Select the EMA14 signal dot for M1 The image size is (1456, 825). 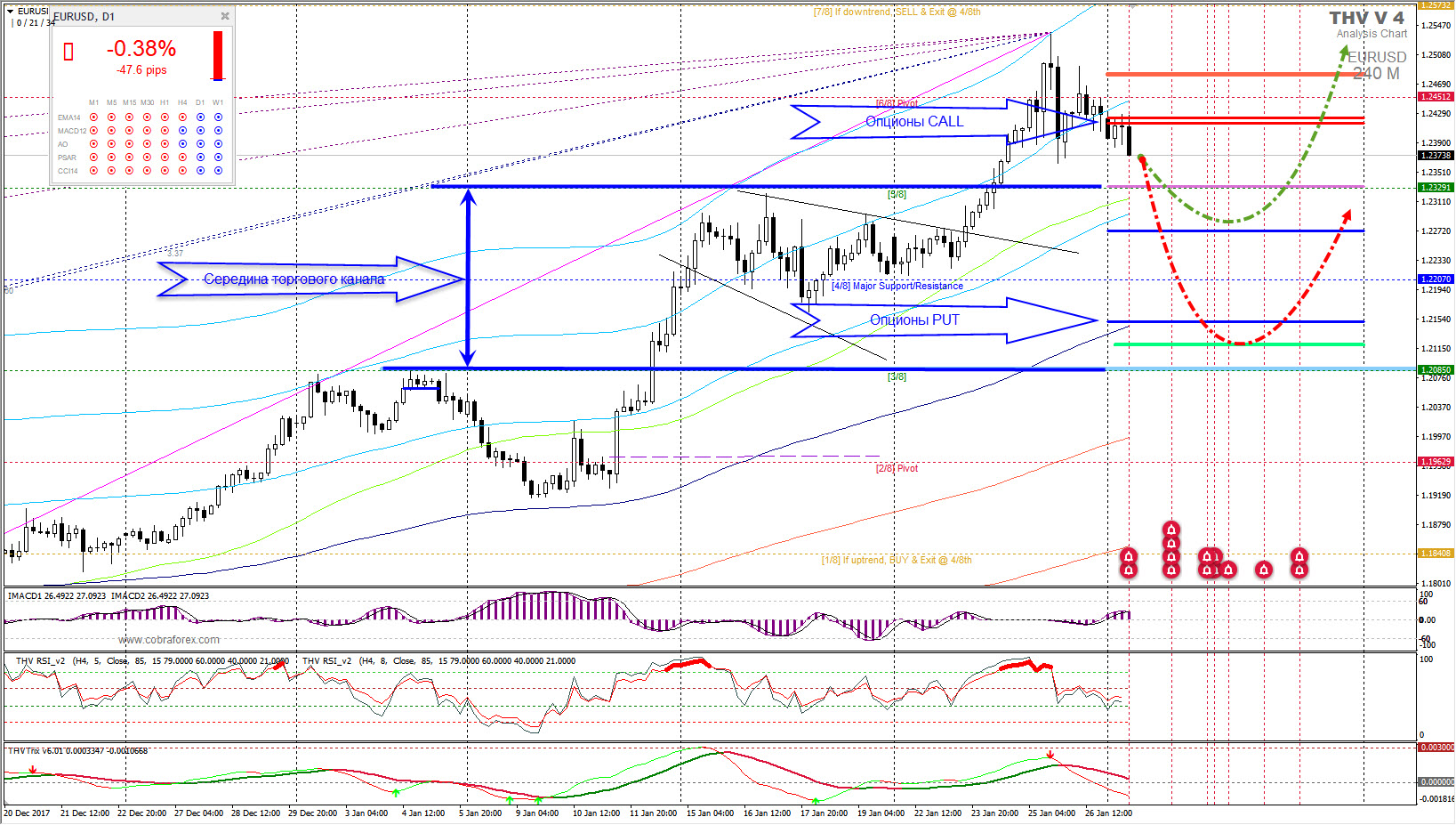[x=93, y=117]
